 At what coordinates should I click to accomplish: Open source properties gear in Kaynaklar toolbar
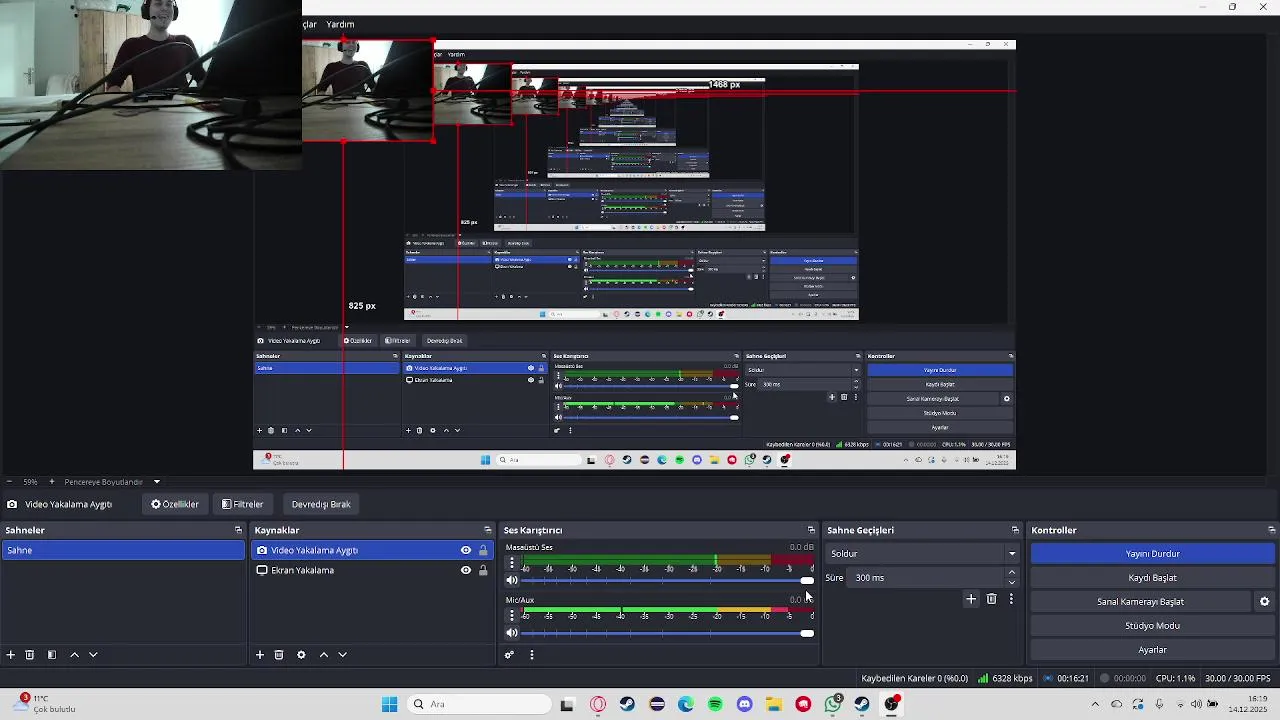coord(301,655)
